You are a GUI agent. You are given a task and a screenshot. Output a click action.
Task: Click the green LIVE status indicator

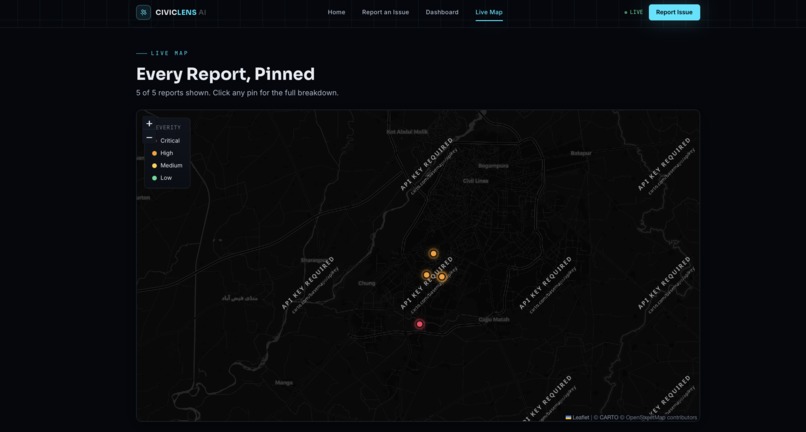633,12
